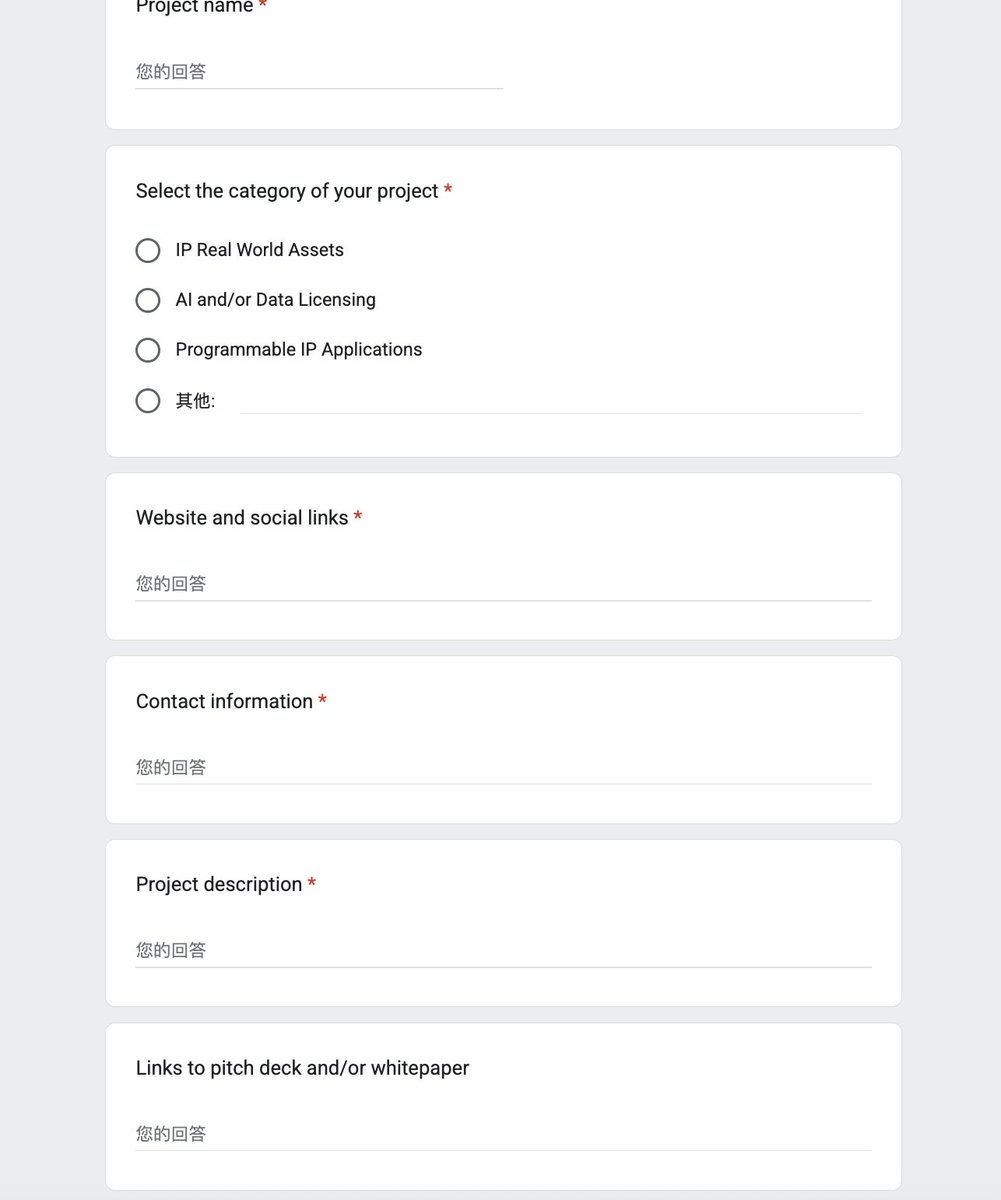Click the 'Select the category of your project' heading

coord(287,191)
